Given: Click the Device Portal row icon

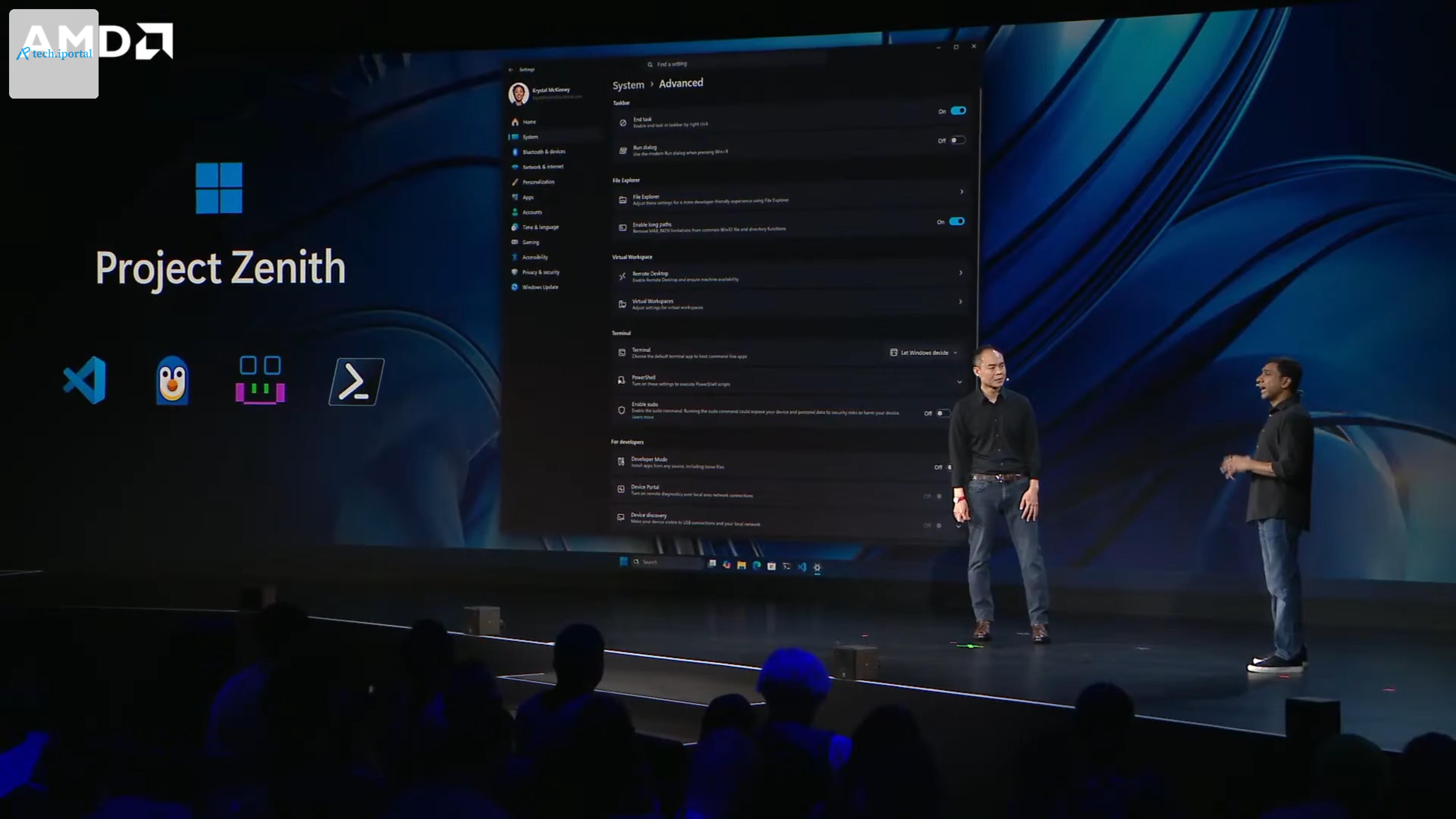Looking at the screenshot, I should [621, 490].
